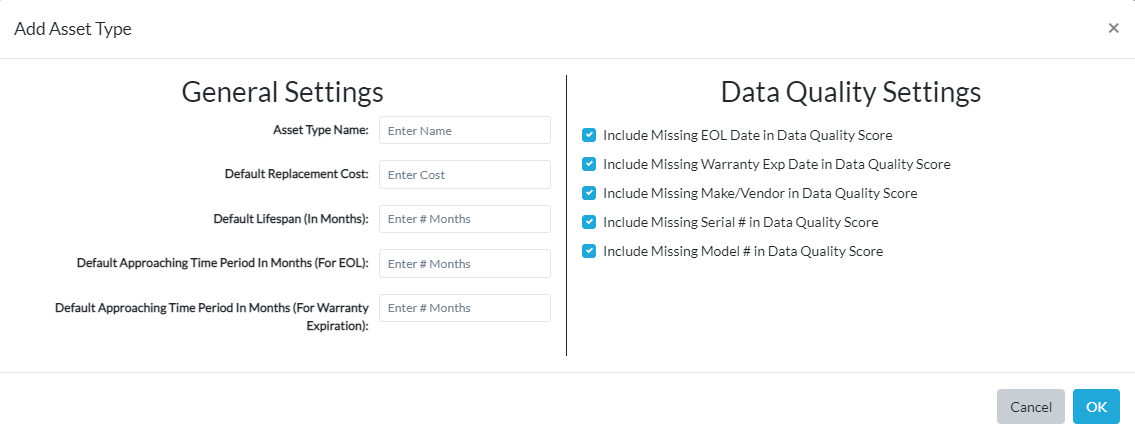
Task: Click the General Settings heading
Action: [282, 92]
